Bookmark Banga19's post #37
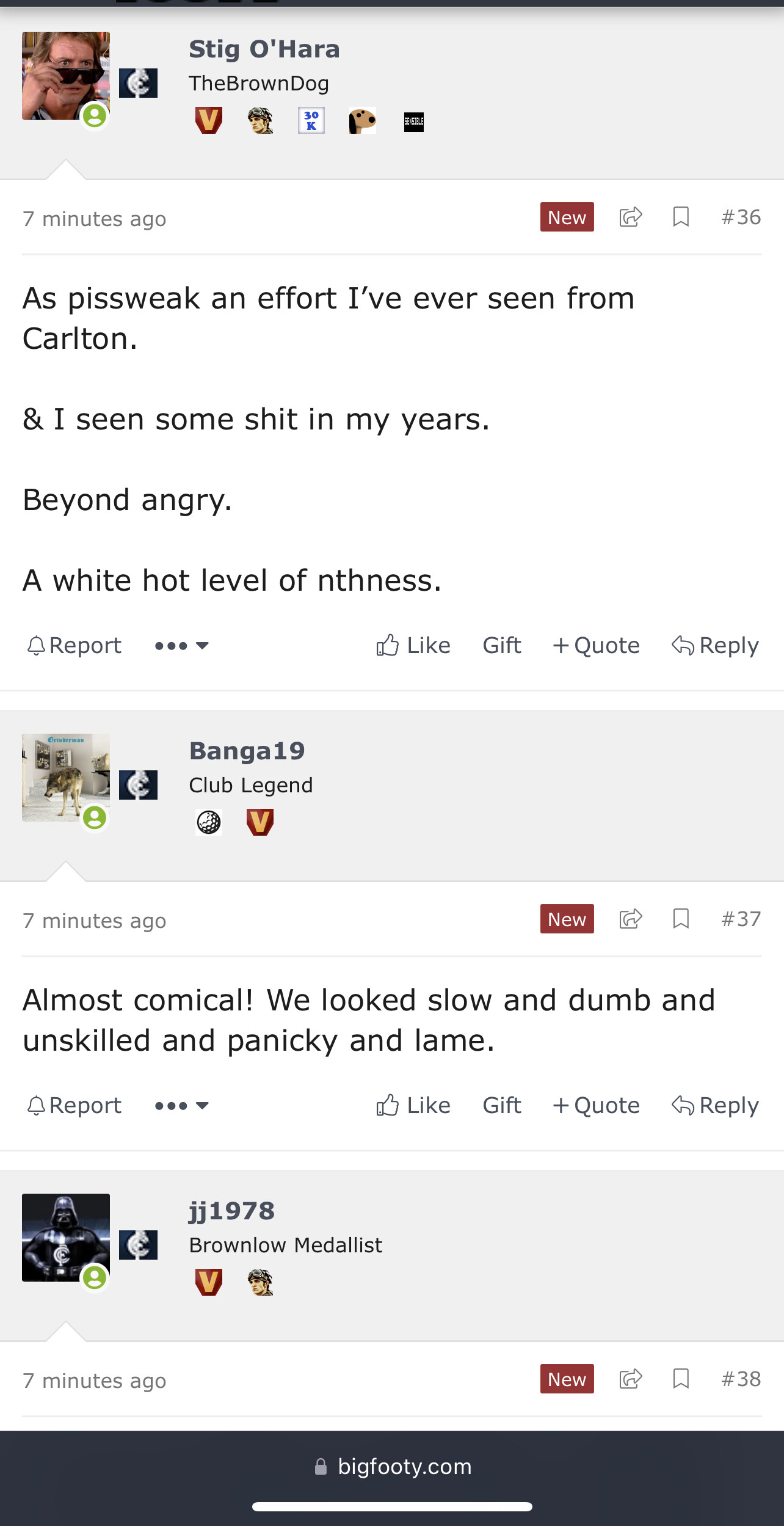The image size is (784, 1526). click(x=681, y=919)
